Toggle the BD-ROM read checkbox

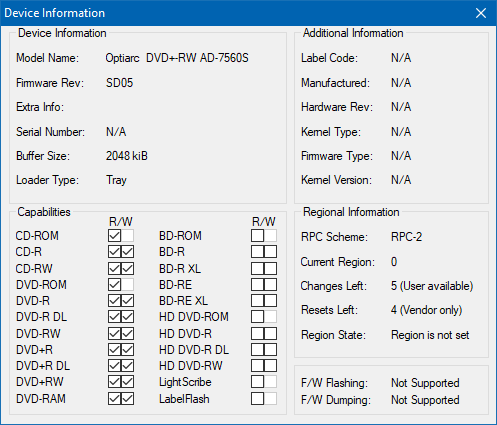coord(257,236)
